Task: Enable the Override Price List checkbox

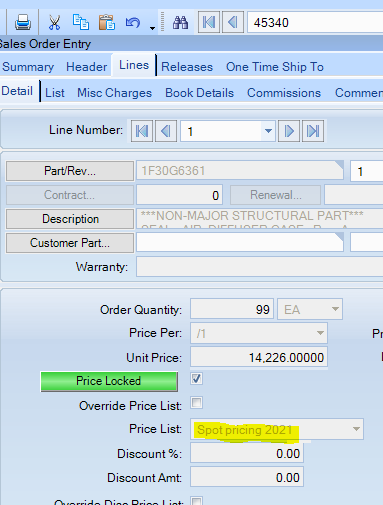Action: (x=196, y=403)
